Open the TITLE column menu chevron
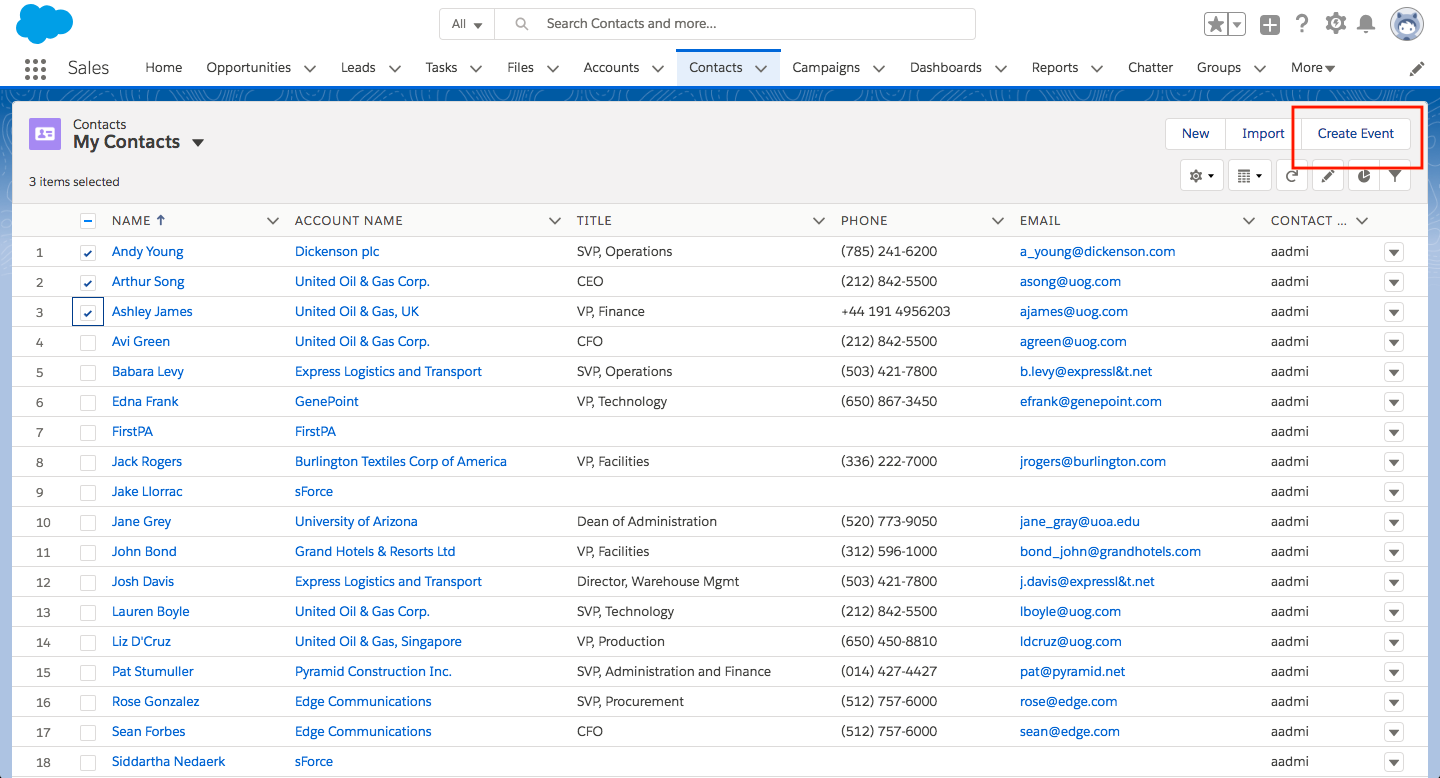1440x778 pixels. pos(820,221)
